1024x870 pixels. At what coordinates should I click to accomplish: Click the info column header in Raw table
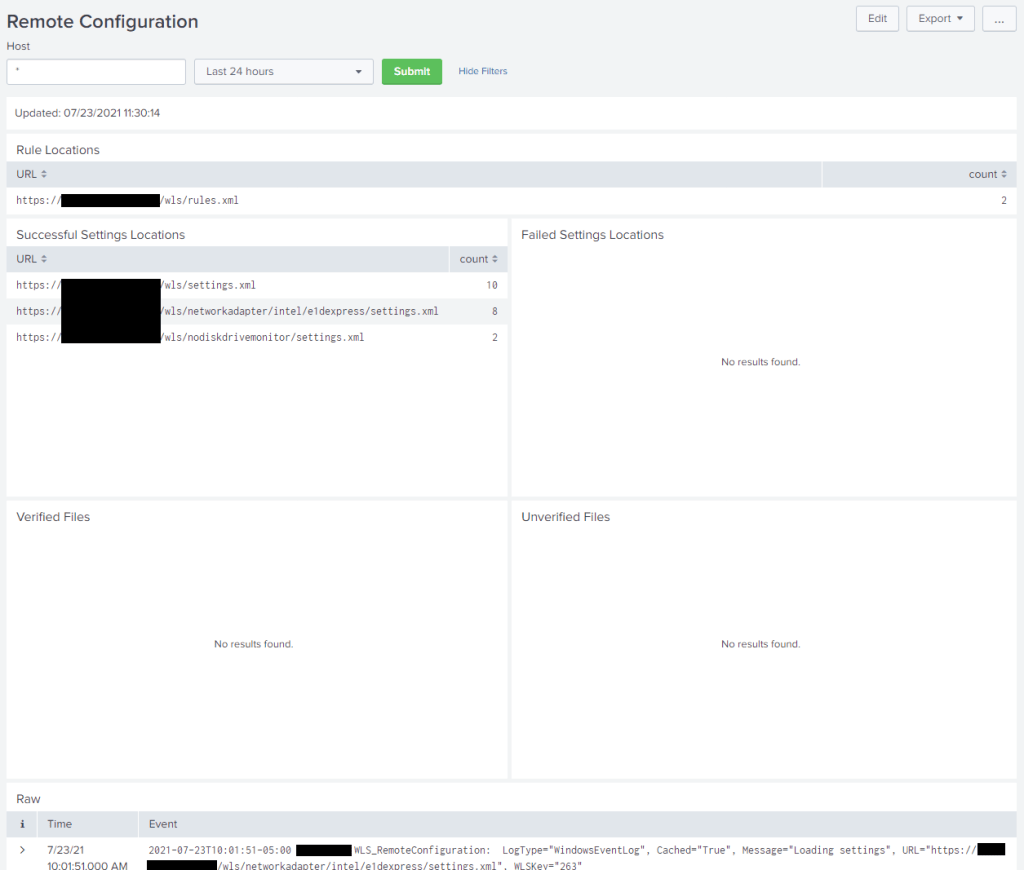(x=23, y=824)
